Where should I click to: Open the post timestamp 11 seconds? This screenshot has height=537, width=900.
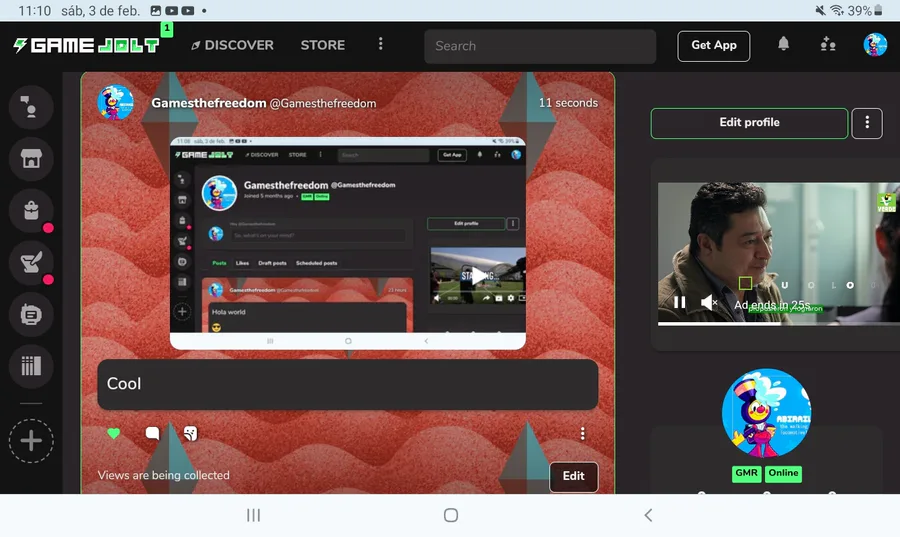tap(568, 103)
